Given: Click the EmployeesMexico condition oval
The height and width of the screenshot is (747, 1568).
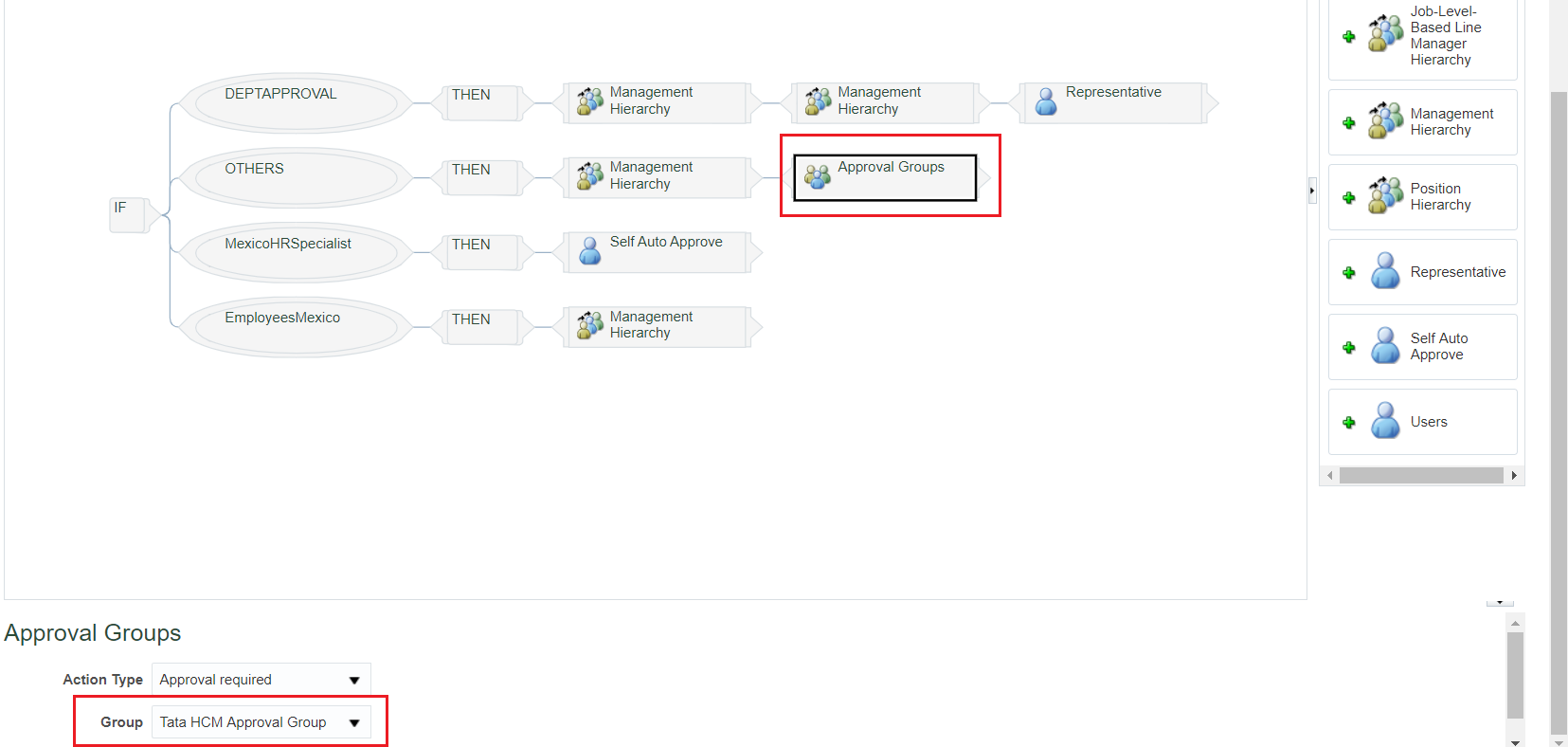Looking at the screenshot, I should coord(296,327).
